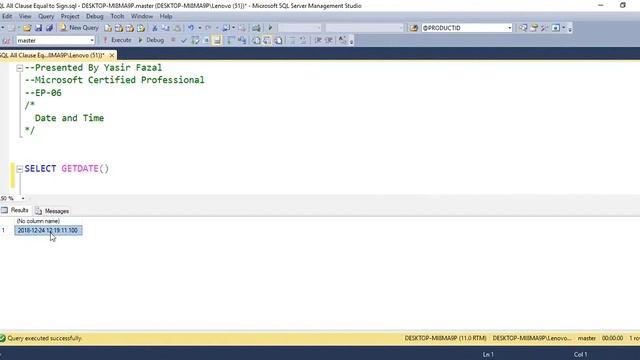640x360 pixels.
Task: Open the standard toolbar overflow options
Action: 570,29
